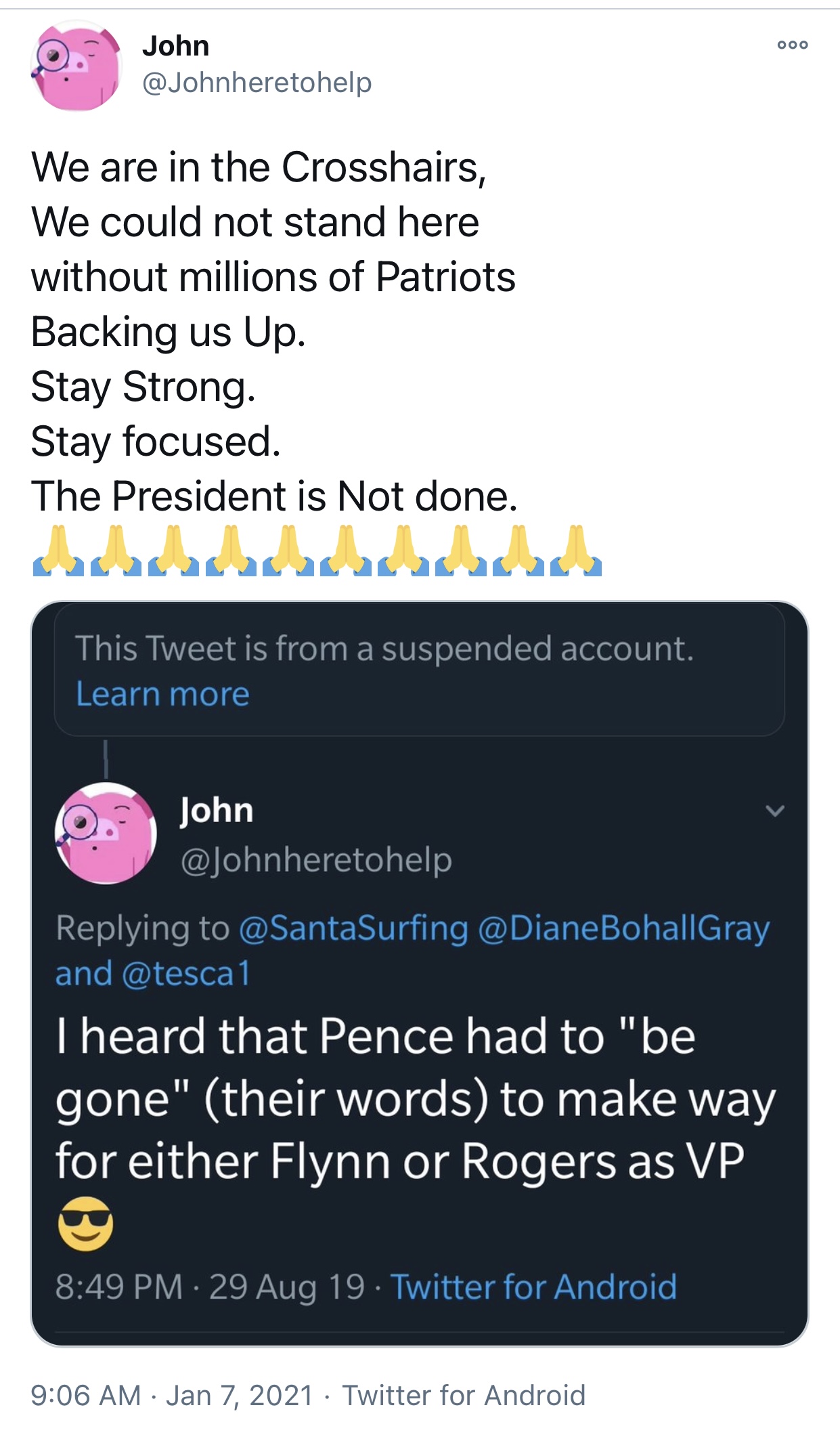Expand the quoted tweet's chevron menu

point(774,811)
